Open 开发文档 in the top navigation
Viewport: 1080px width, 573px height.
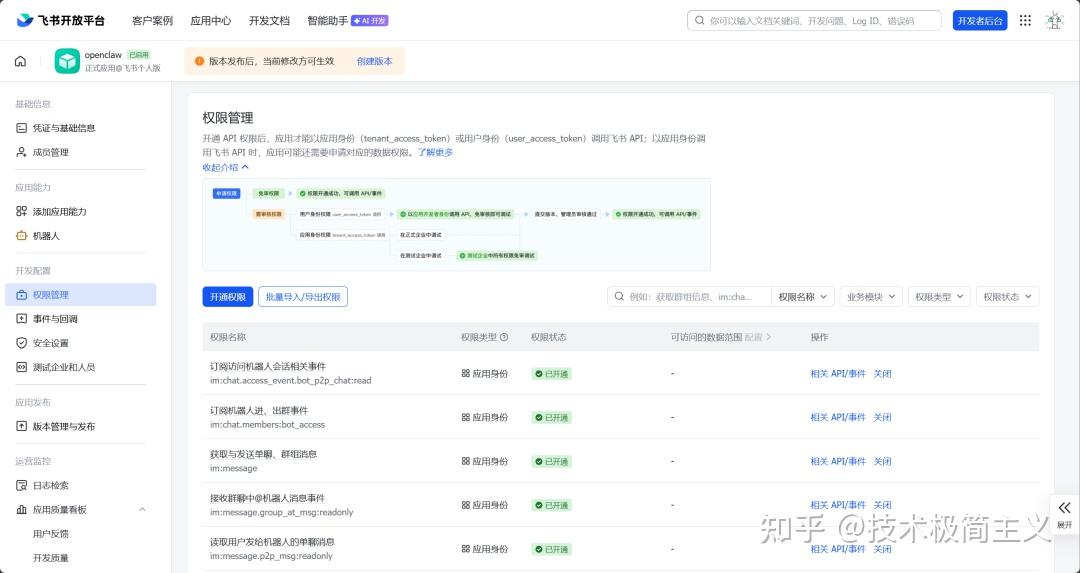pos(269,20)
